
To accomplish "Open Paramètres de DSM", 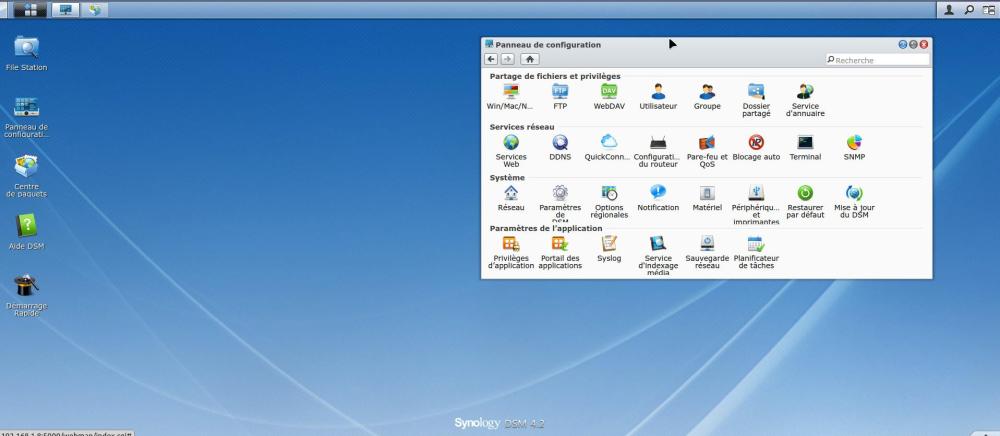I will click(x=560, y=204).
